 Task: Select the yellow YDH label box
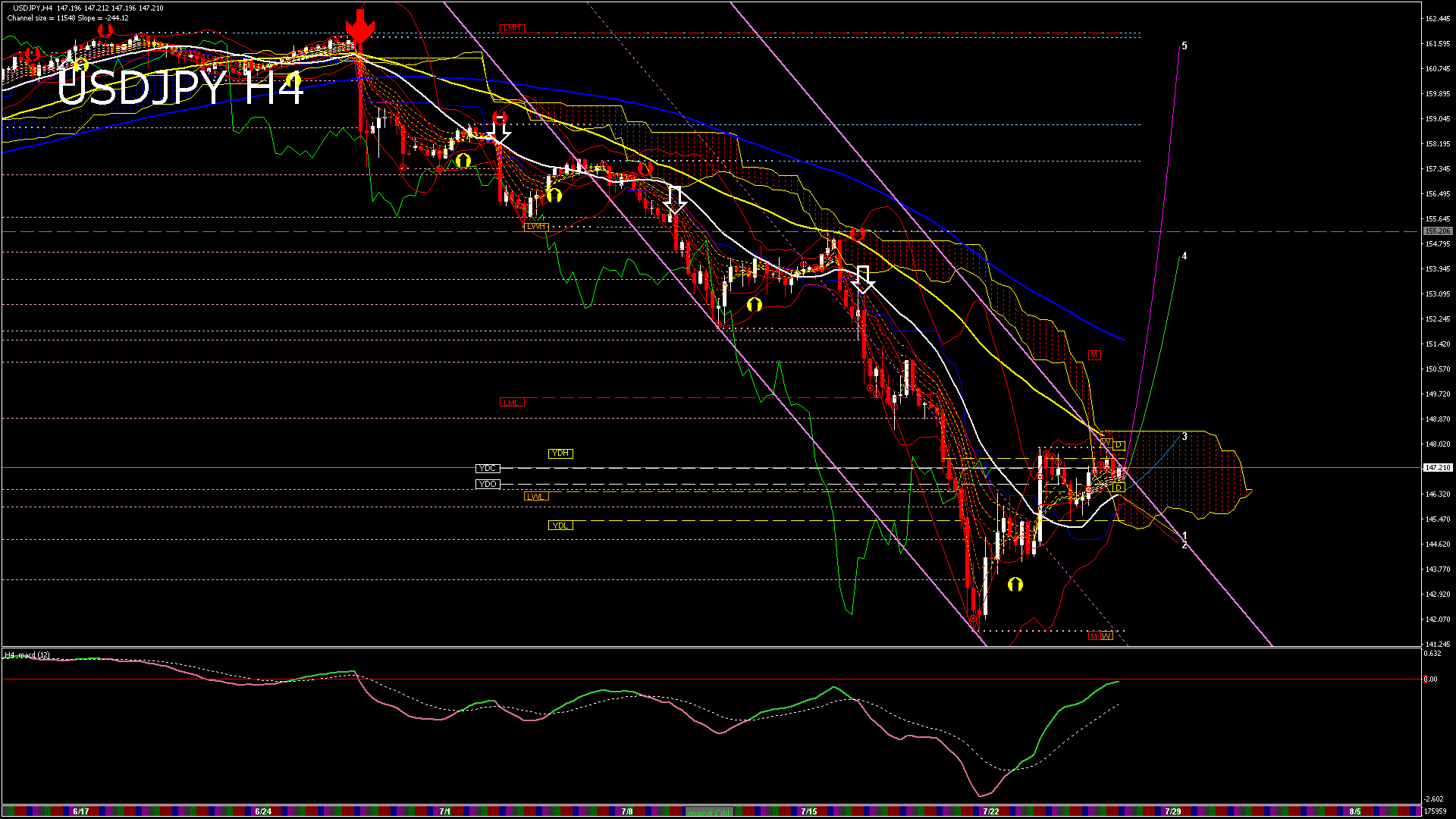[560, 453]
